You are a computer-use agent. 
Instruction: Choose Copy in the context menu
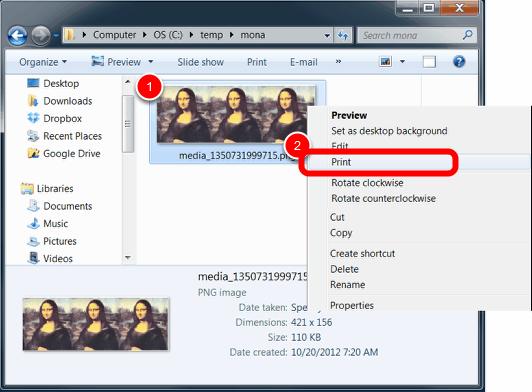click(341, 233)
